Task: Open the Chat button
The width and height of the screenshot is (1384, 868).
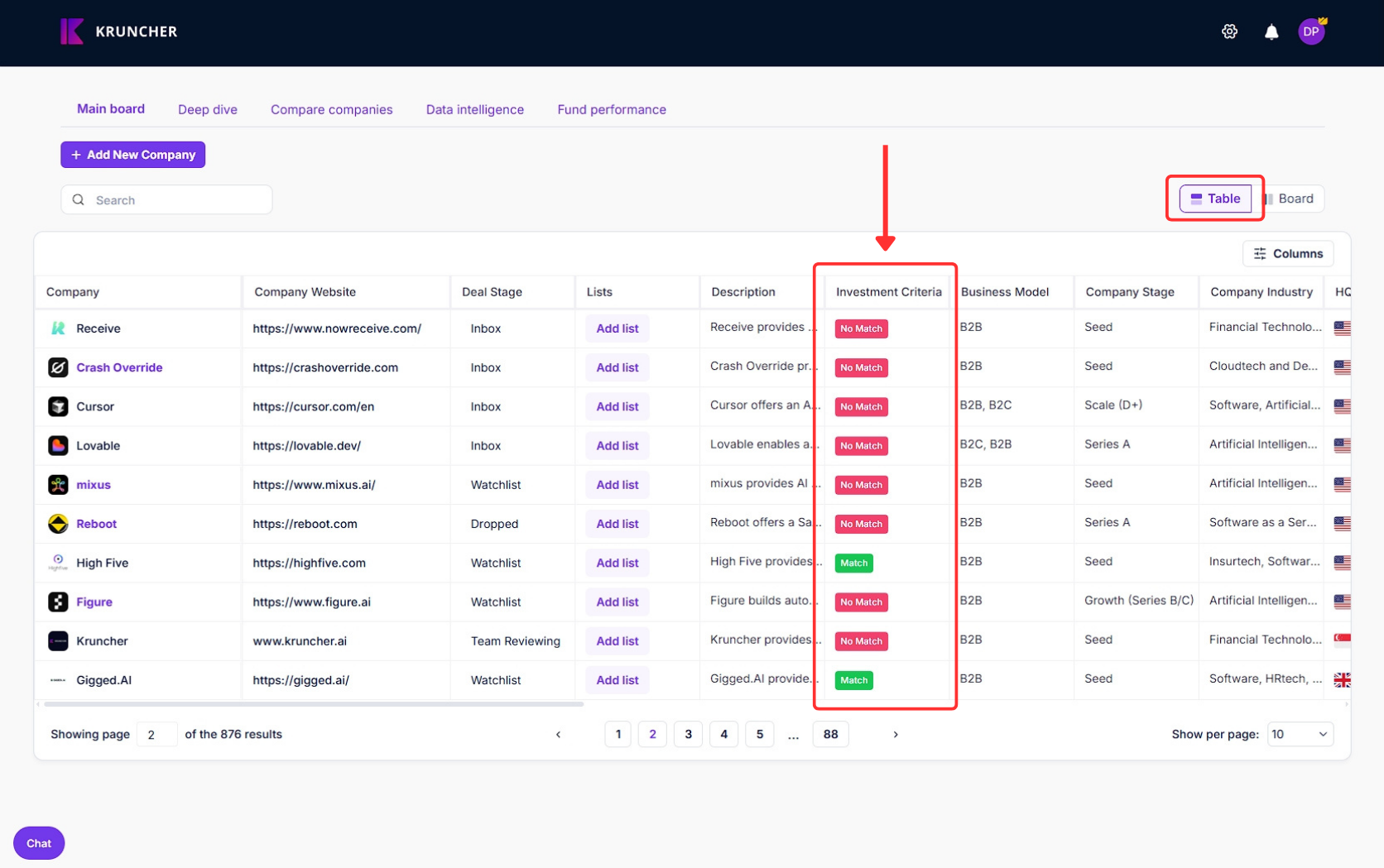Action: (39, 843)
